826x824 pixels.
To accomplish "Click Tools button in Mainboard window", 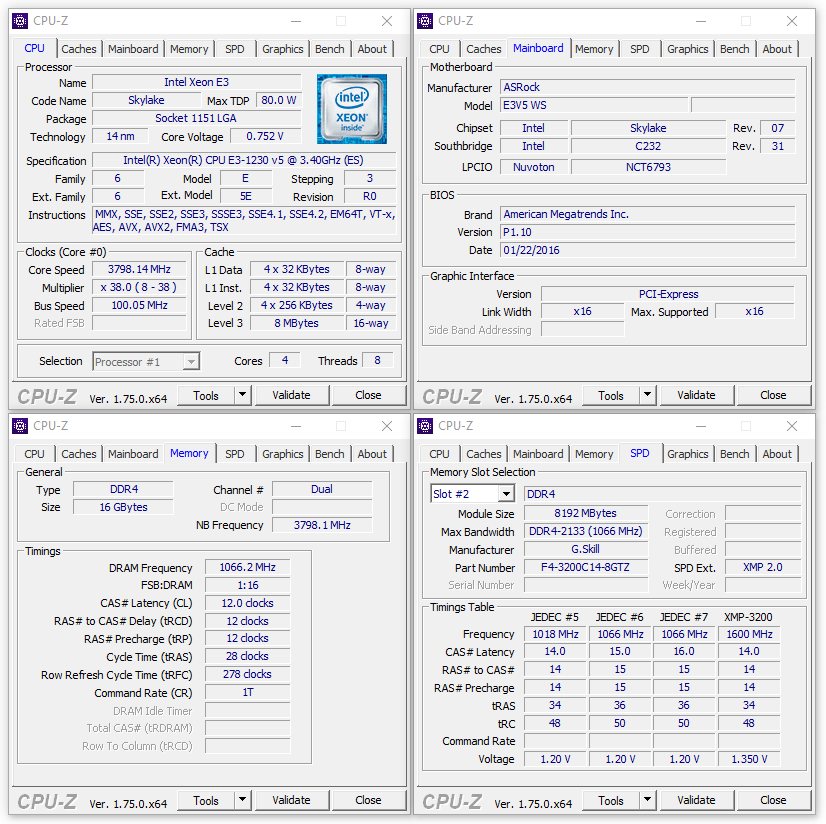I will click(611, 395).
